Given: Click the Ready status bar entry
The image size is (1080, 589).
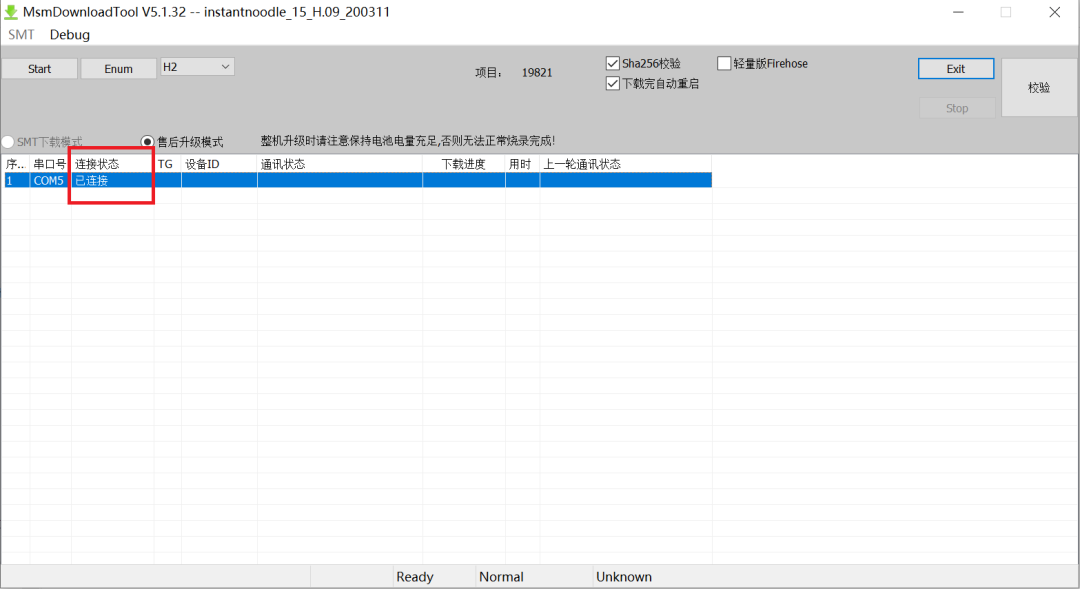Looking at the screenshot, I should (x=415, y=577).
